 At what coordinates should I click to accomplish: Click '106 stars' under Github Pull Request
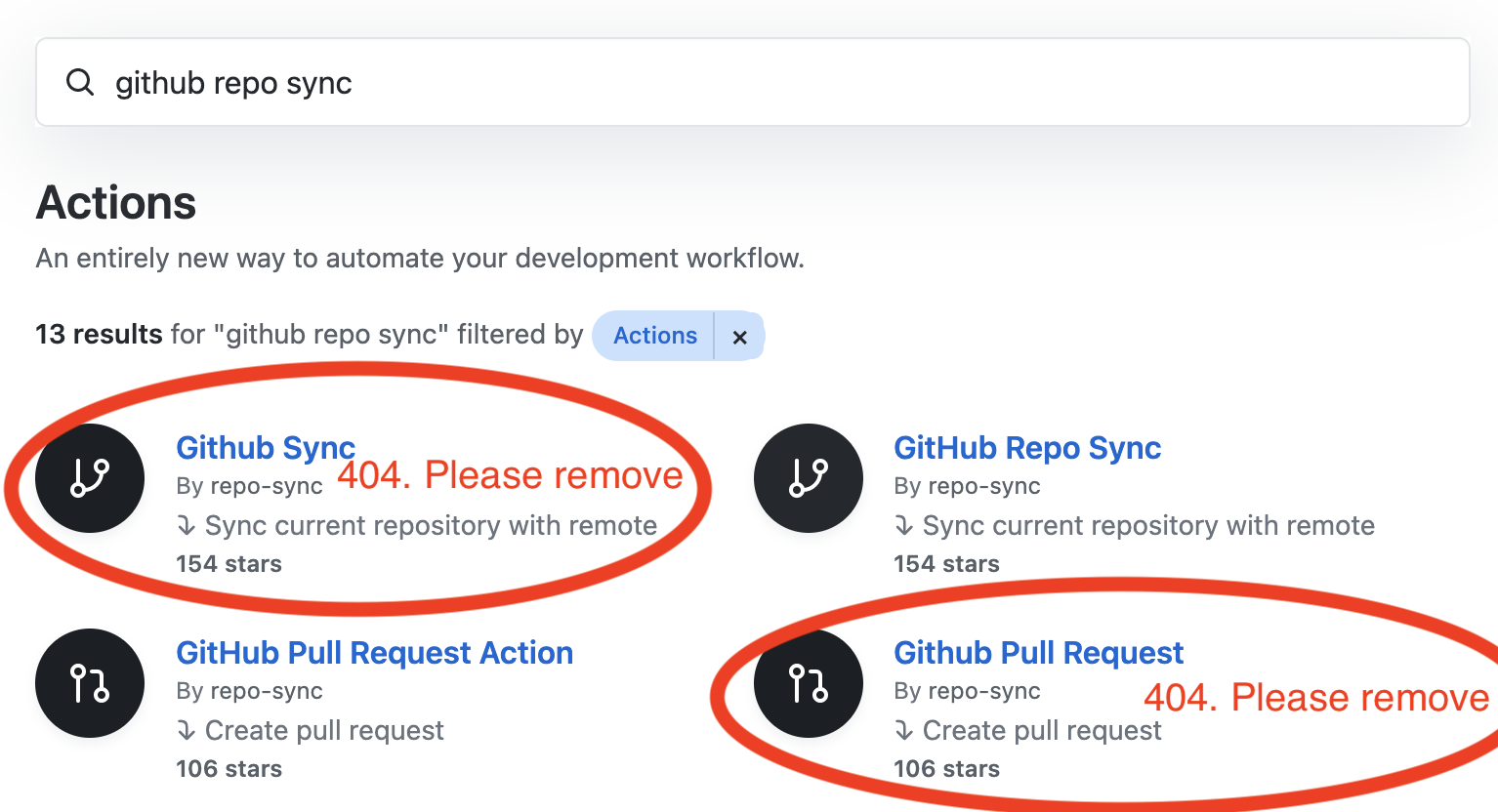point(946,769)
